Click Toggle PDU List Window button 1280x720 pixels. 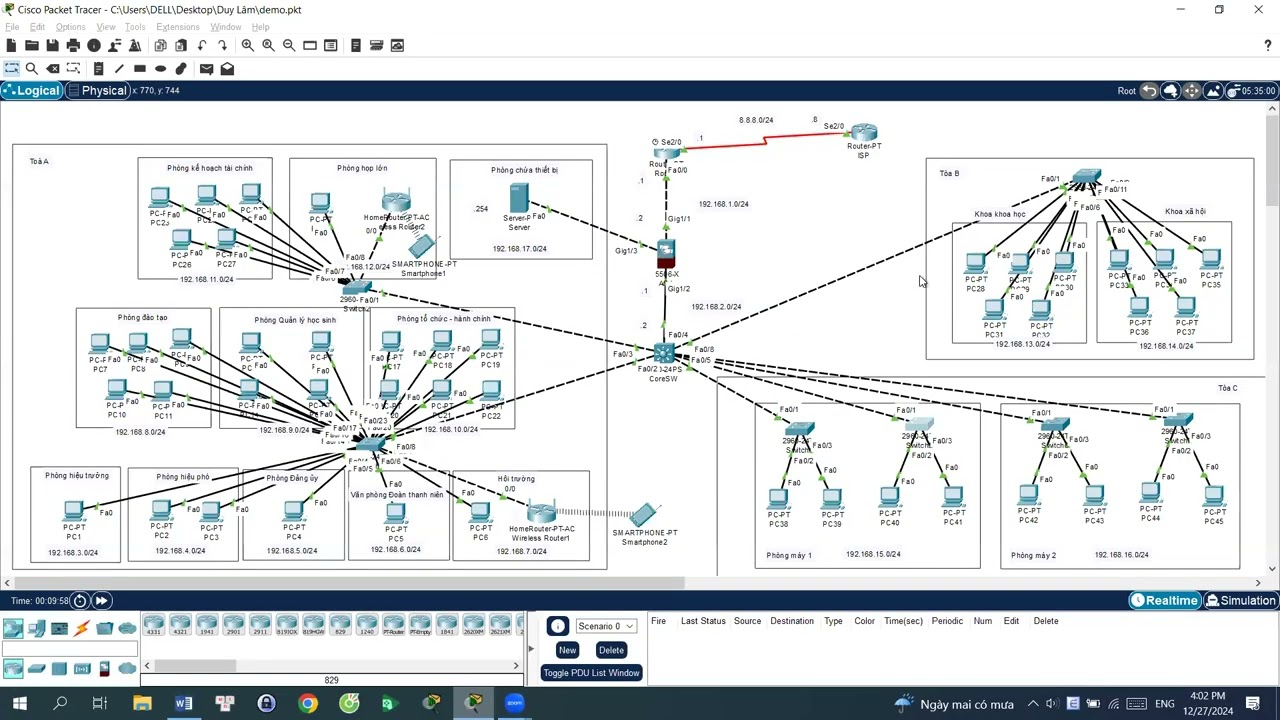pyautogui.click(x=591, y=673)
